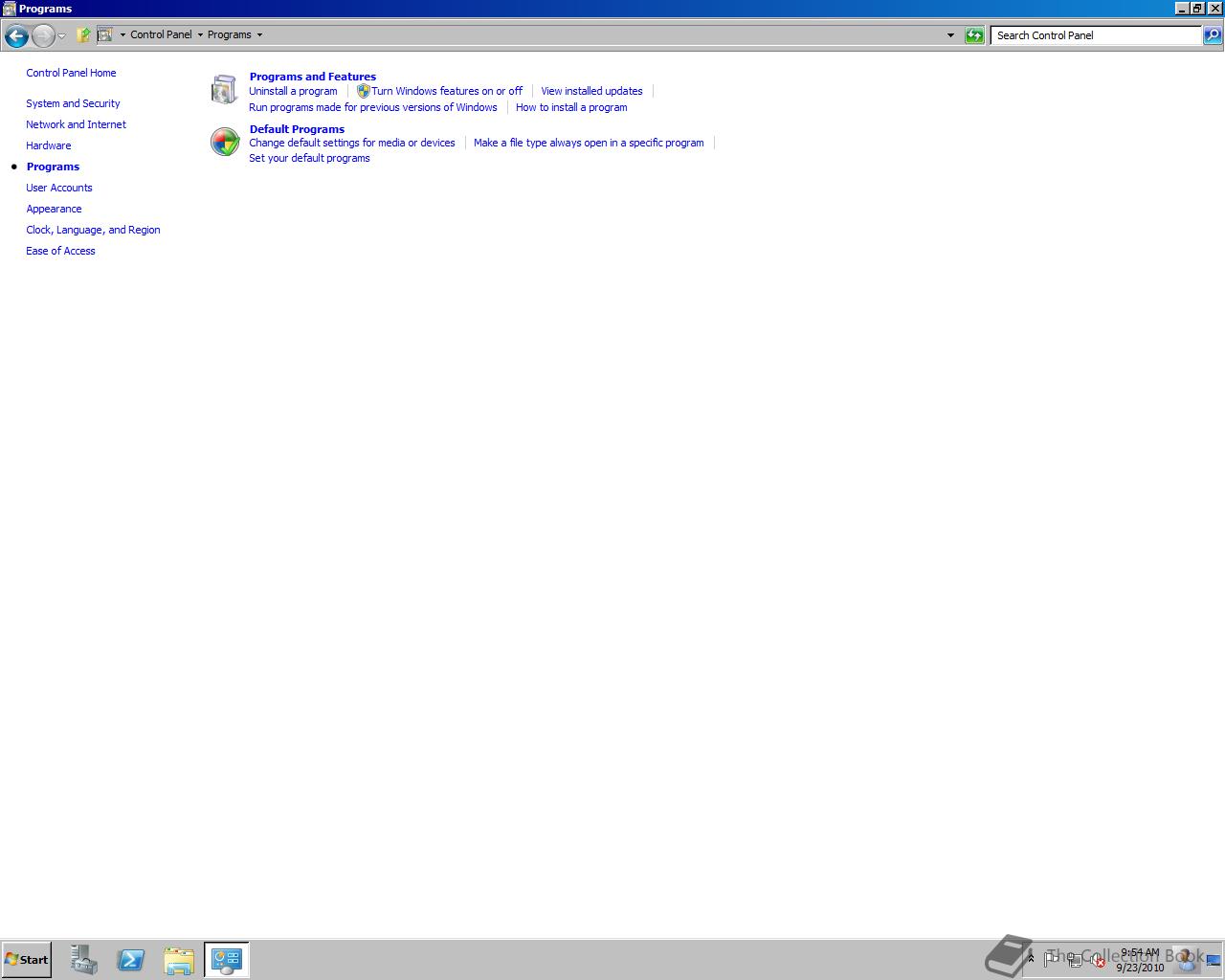Click the Default Programs icon
Screen dimensions: 1225x980
pos(224,142)
